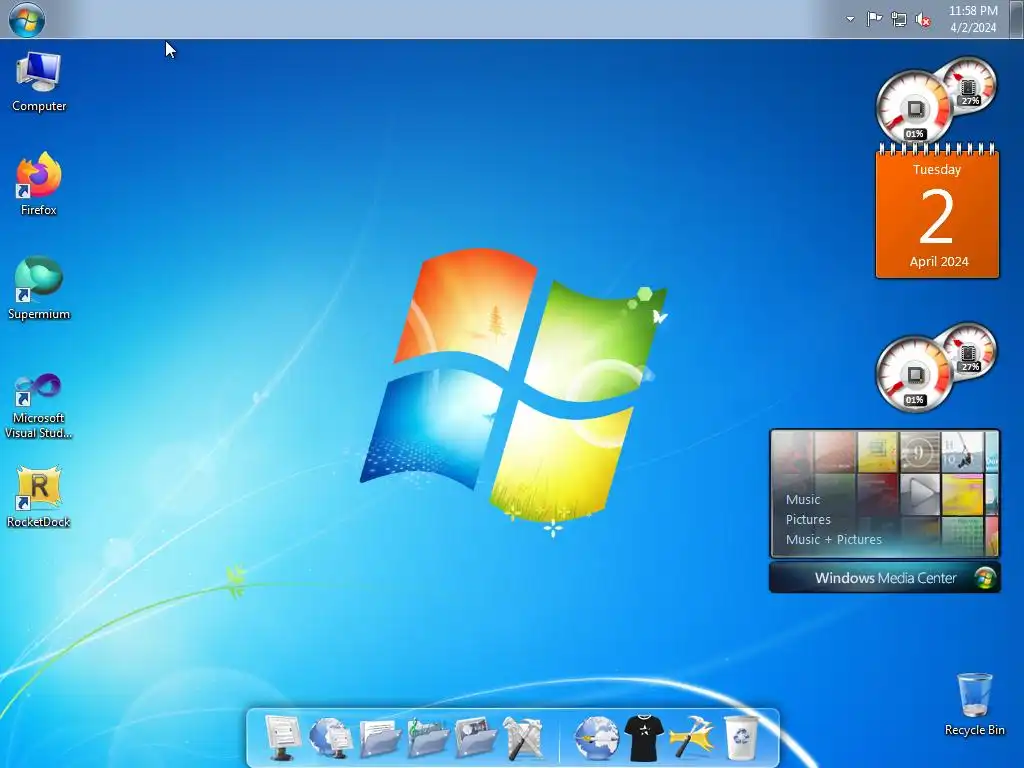Show hidden tray icons arrow
This screenshot has height=768, width=1024.
[x=850, y=19]
